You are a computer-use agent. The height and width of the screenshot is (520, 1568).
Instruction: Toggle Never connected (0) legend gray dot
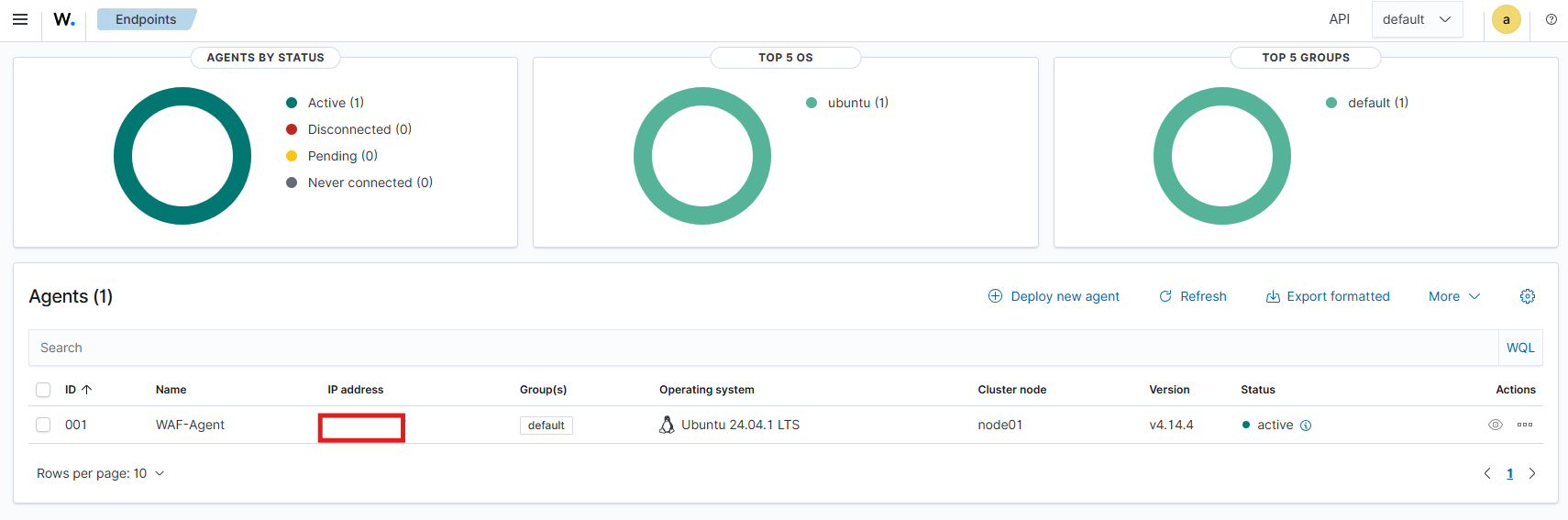[x=292, y=183]
